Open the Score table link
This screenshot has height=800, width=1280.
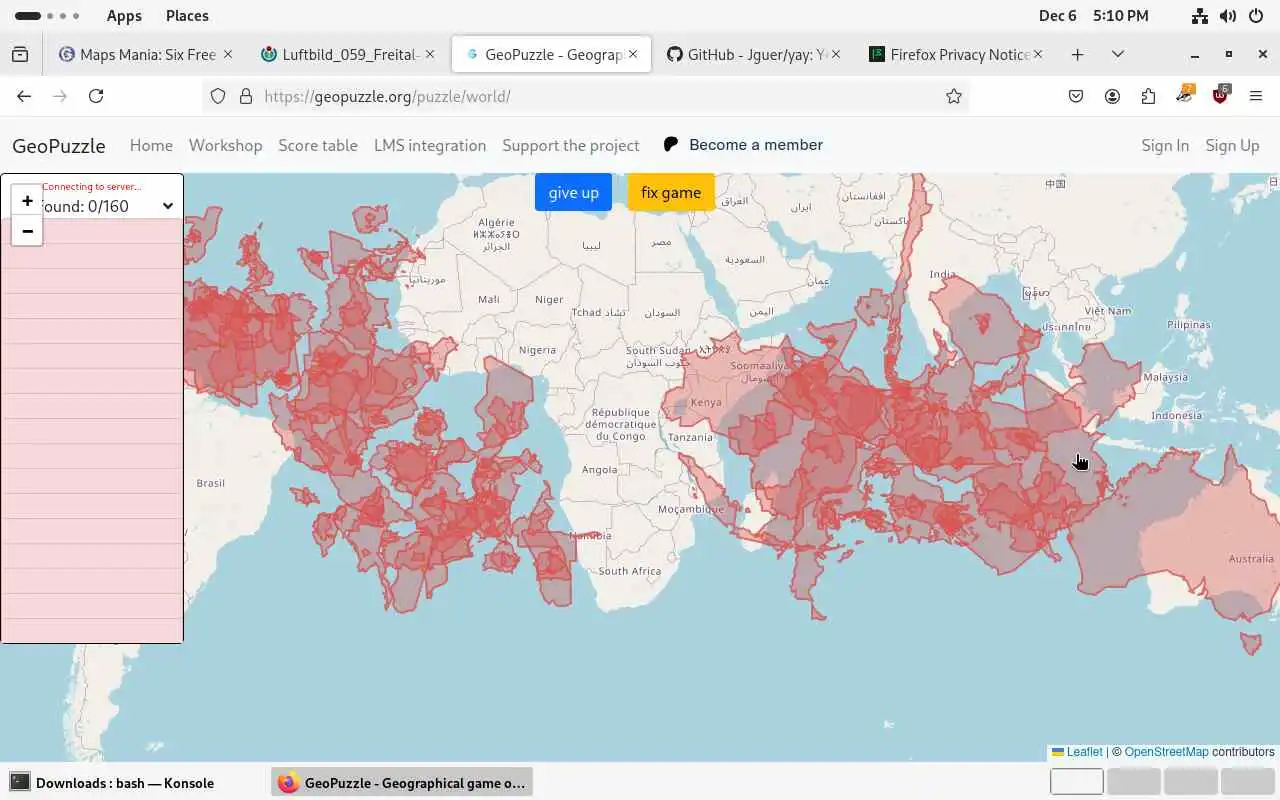click(318, 145)
